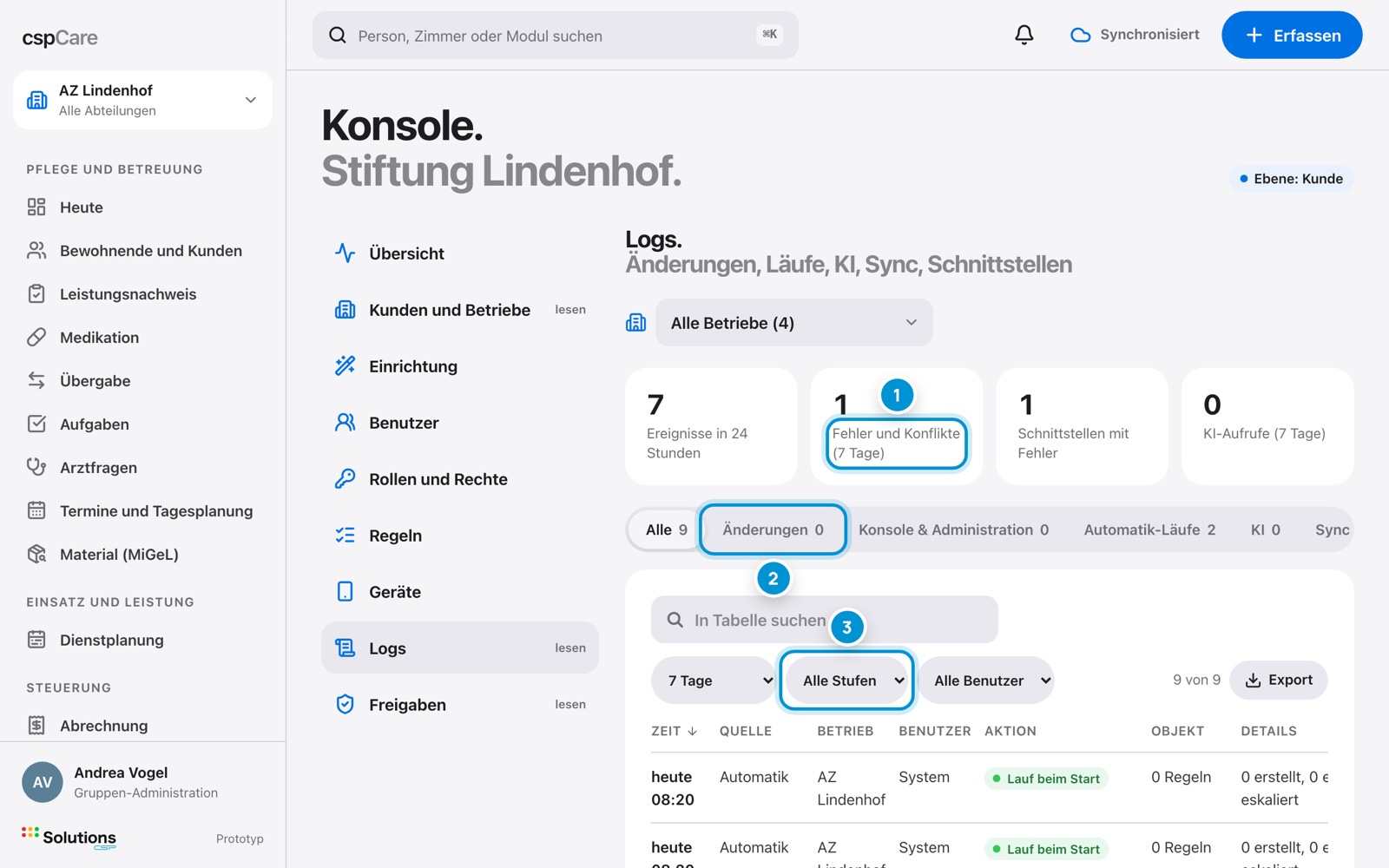Sort table by ZEIT column
Screen dimensions: 1389x868
point(675,731)
